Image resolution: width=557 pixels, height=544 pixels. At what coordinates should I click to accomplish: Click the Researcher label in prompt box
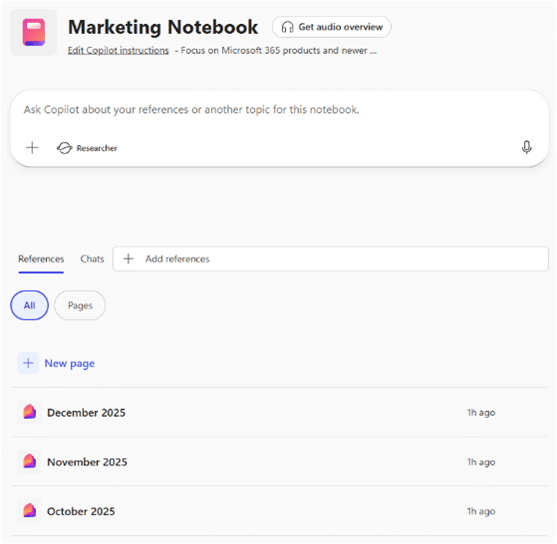pos(97,148)
